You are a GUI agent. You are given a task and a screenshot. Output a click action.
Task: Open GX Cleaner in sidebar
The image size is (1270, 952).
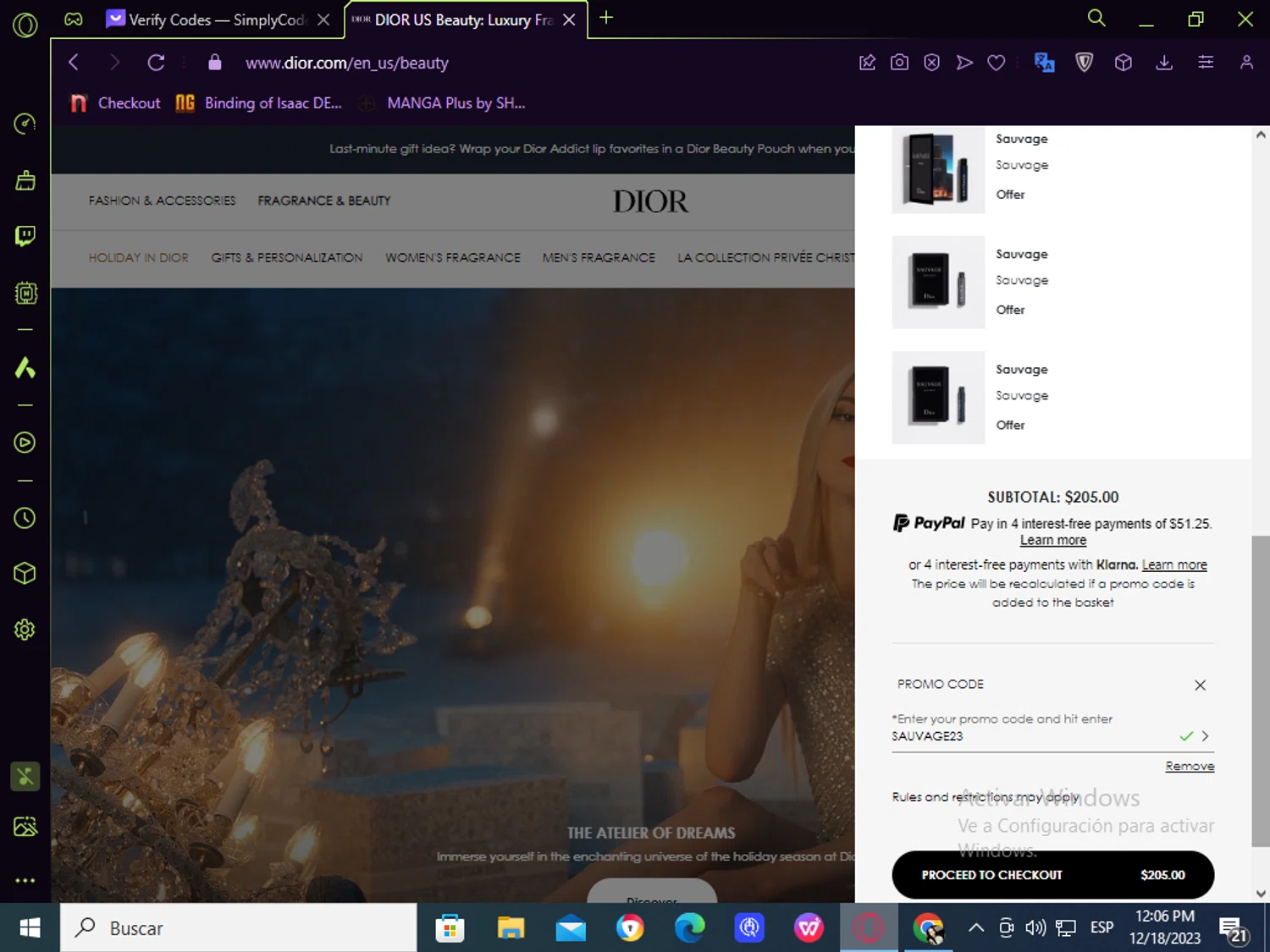pos(25,179)
